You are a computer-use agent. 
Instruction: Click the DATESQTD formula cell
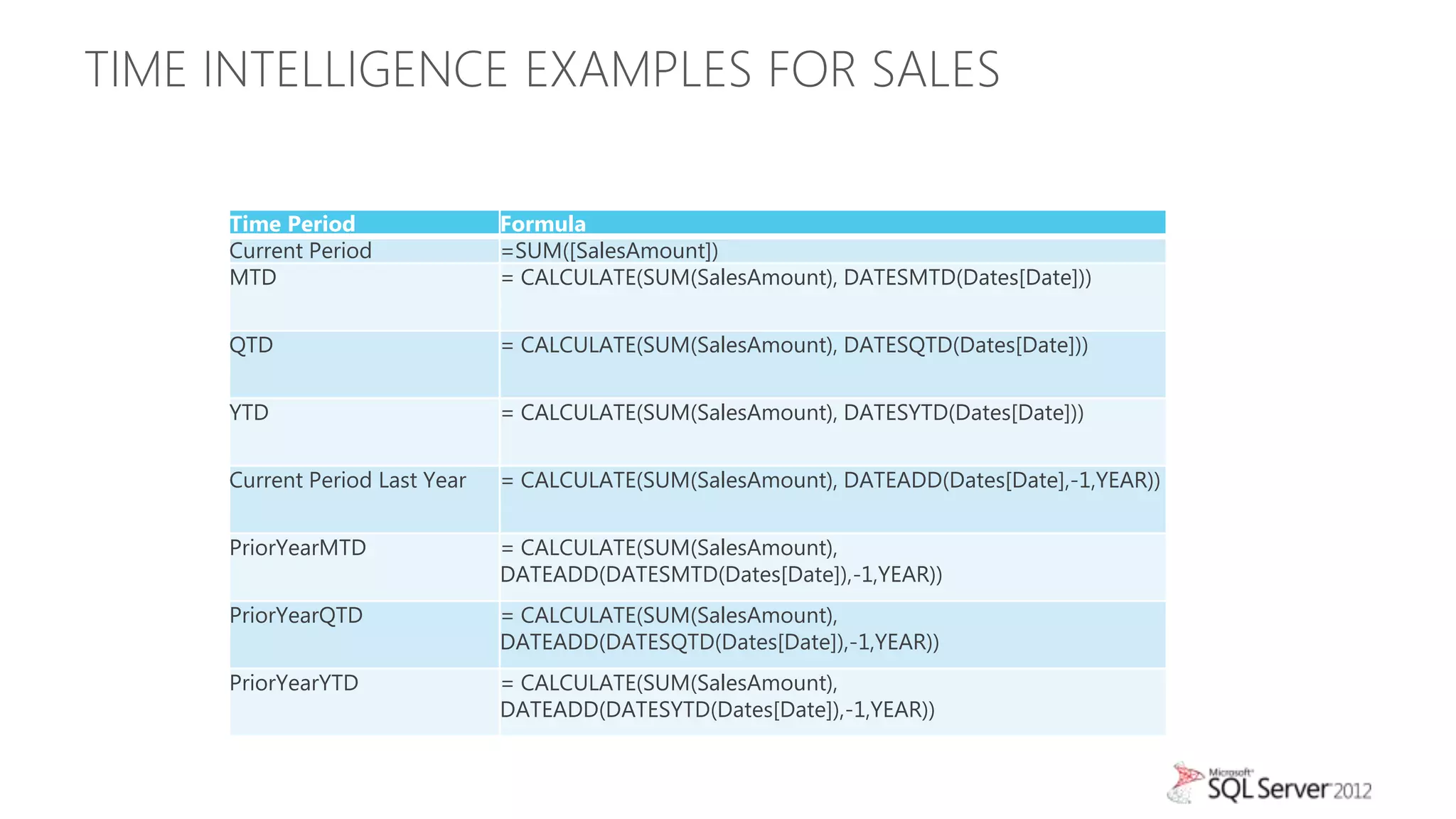[833, 364]
